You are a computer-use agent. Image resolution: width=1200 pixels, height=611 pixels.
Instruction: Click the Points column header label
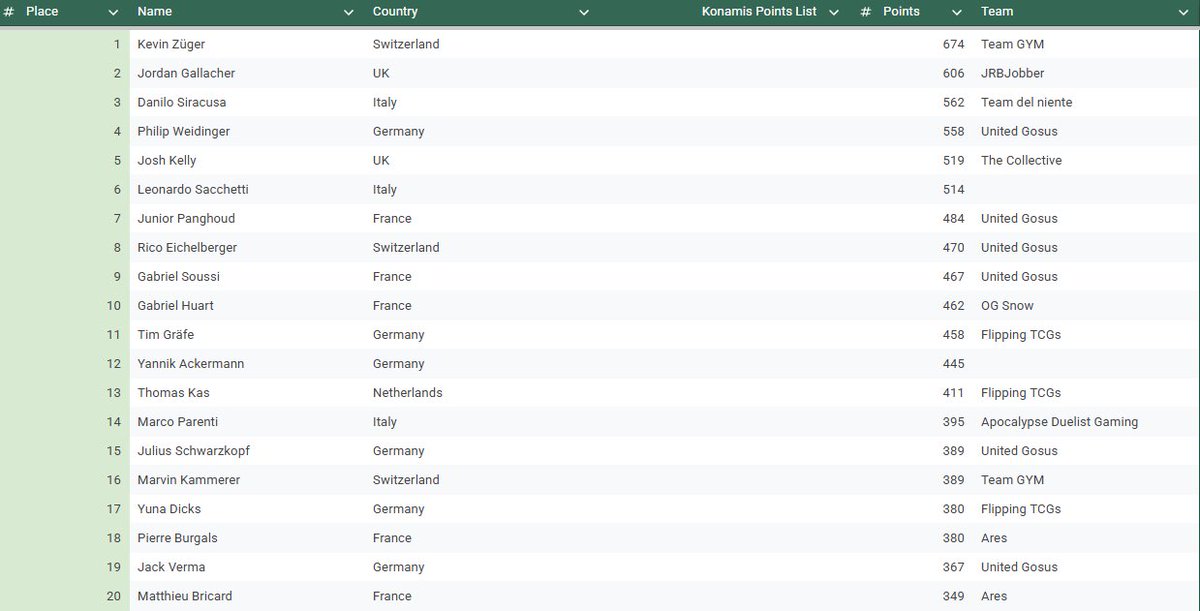coord(901,12)
